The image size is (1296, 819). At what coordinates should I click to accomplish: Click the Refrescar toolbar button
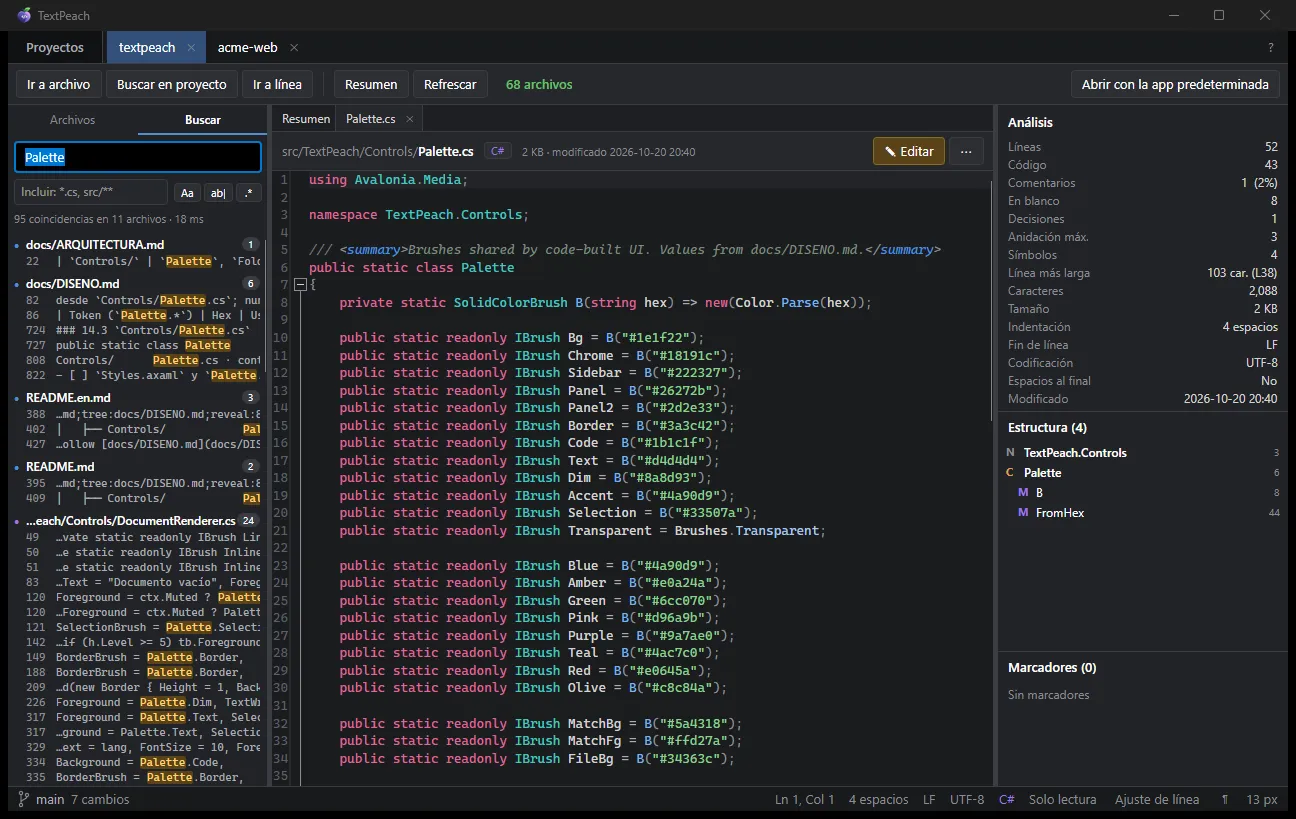pyautogui.click(x=450, y=85)
